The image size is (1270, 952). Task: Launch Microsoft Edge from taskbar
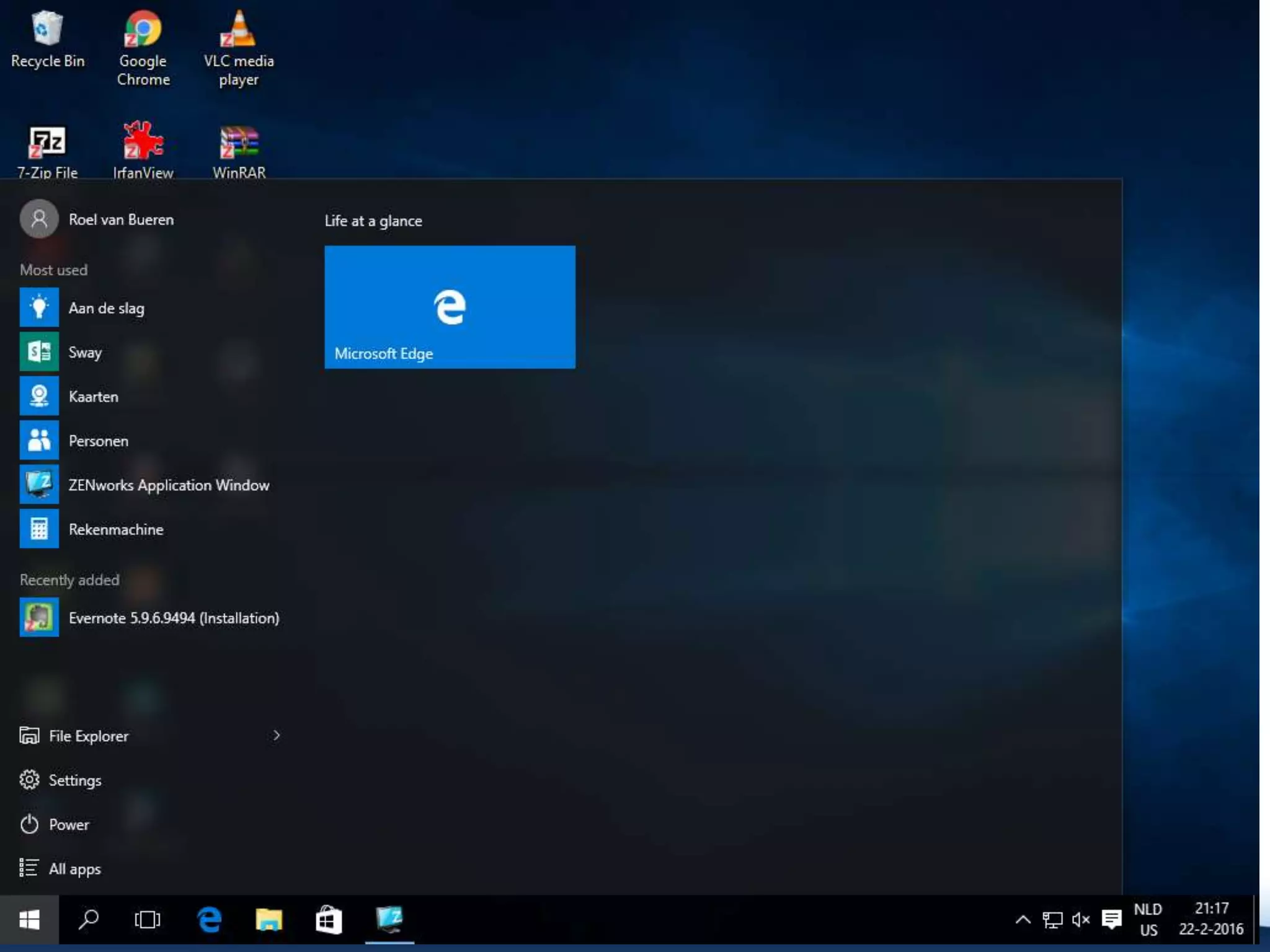point(209,920)
